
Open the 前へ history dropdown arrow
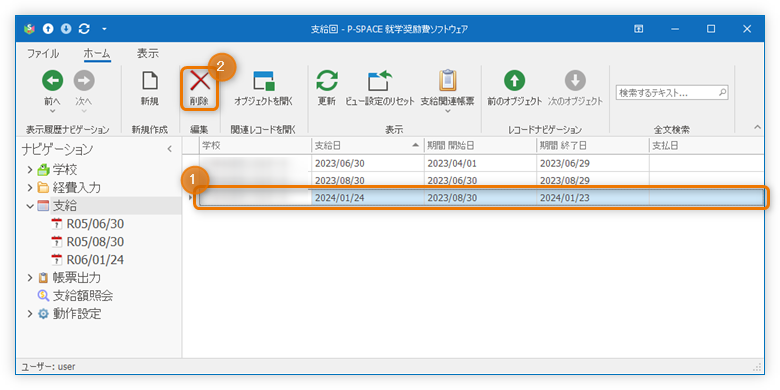point(52,112)
